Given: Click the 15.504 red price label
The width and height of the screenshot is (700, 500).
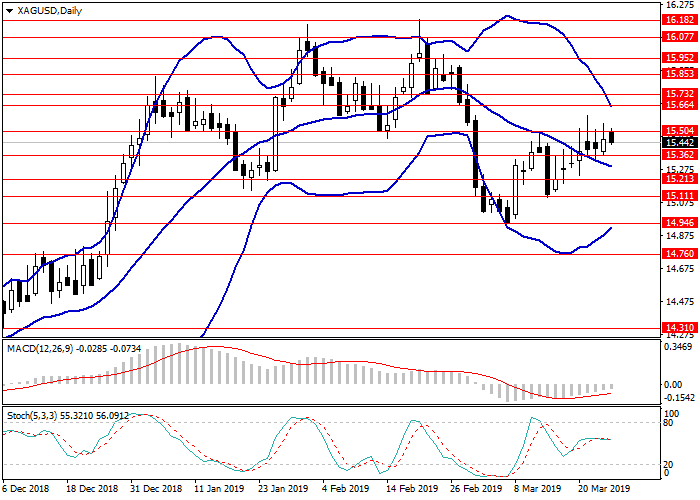Looking at the screenshot, I should (679, 131).
